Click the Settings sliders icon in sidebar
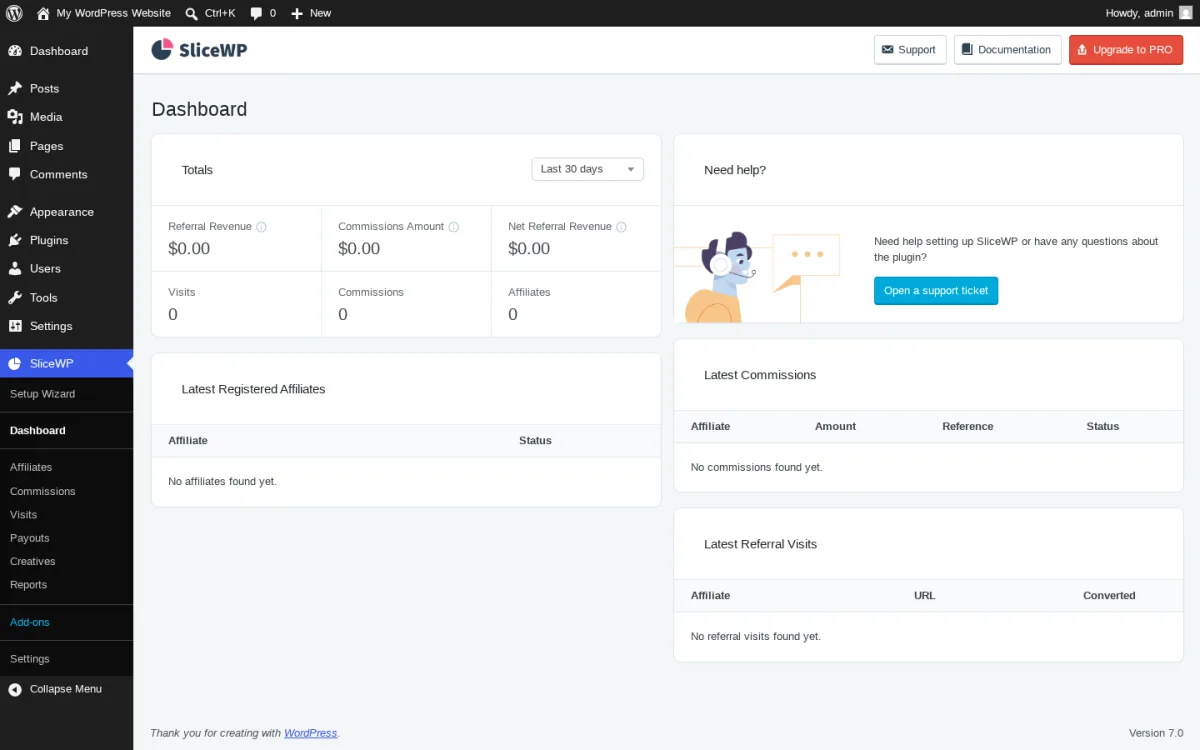 click(15, 326)
